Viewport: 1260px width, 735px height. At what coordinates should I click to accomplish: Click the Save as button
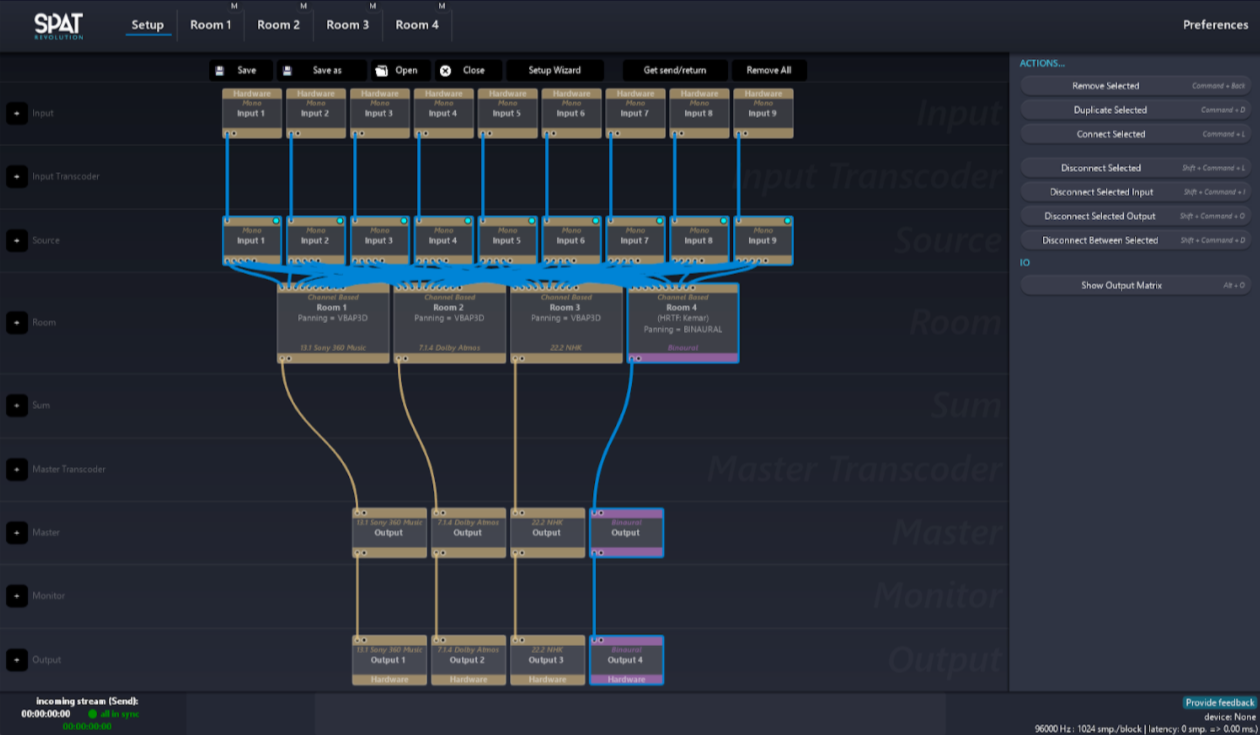pos(322,71)
